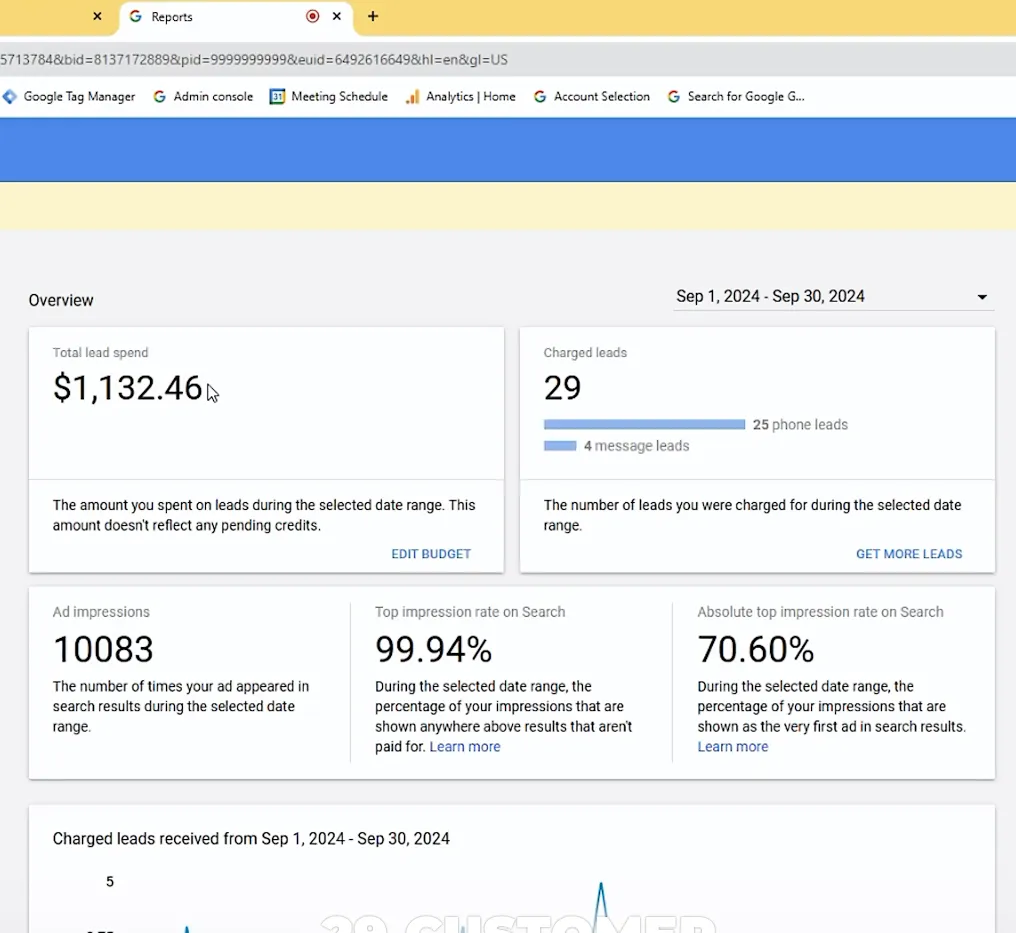Open the Google Tag Manager bookmark
Viewport: 1016px width, 933px height.
69,97
